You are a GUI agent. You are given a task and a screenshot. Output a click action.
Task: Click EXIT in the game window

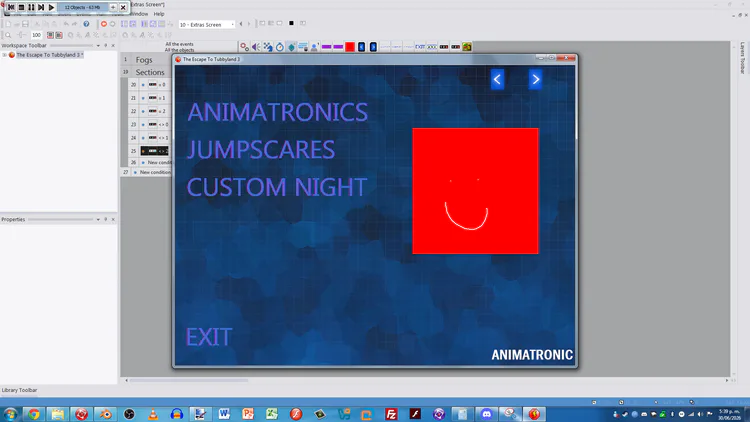point(209,337)
